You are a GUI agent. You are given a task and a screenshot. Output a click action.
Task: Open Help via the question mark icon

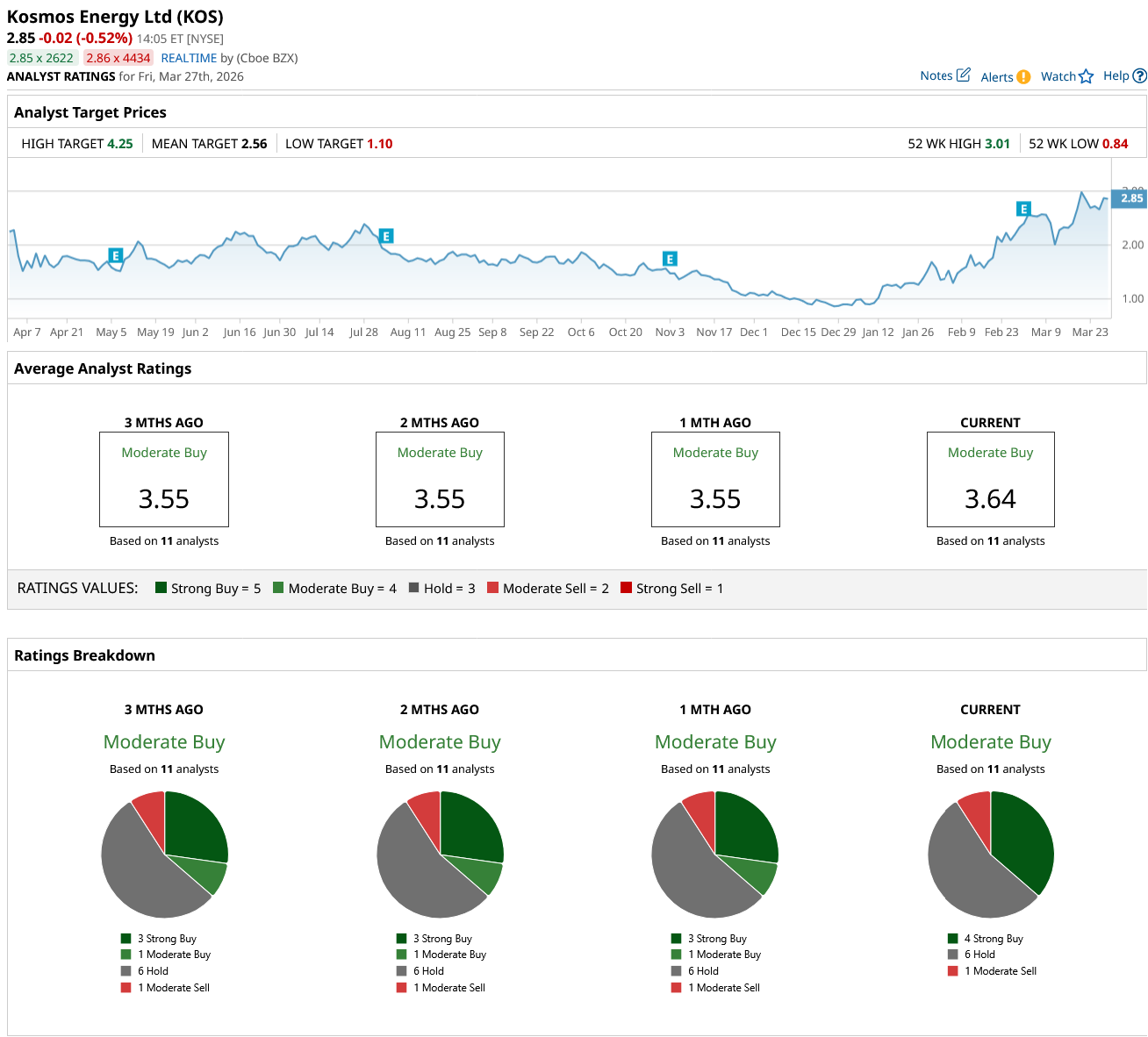1140,76
